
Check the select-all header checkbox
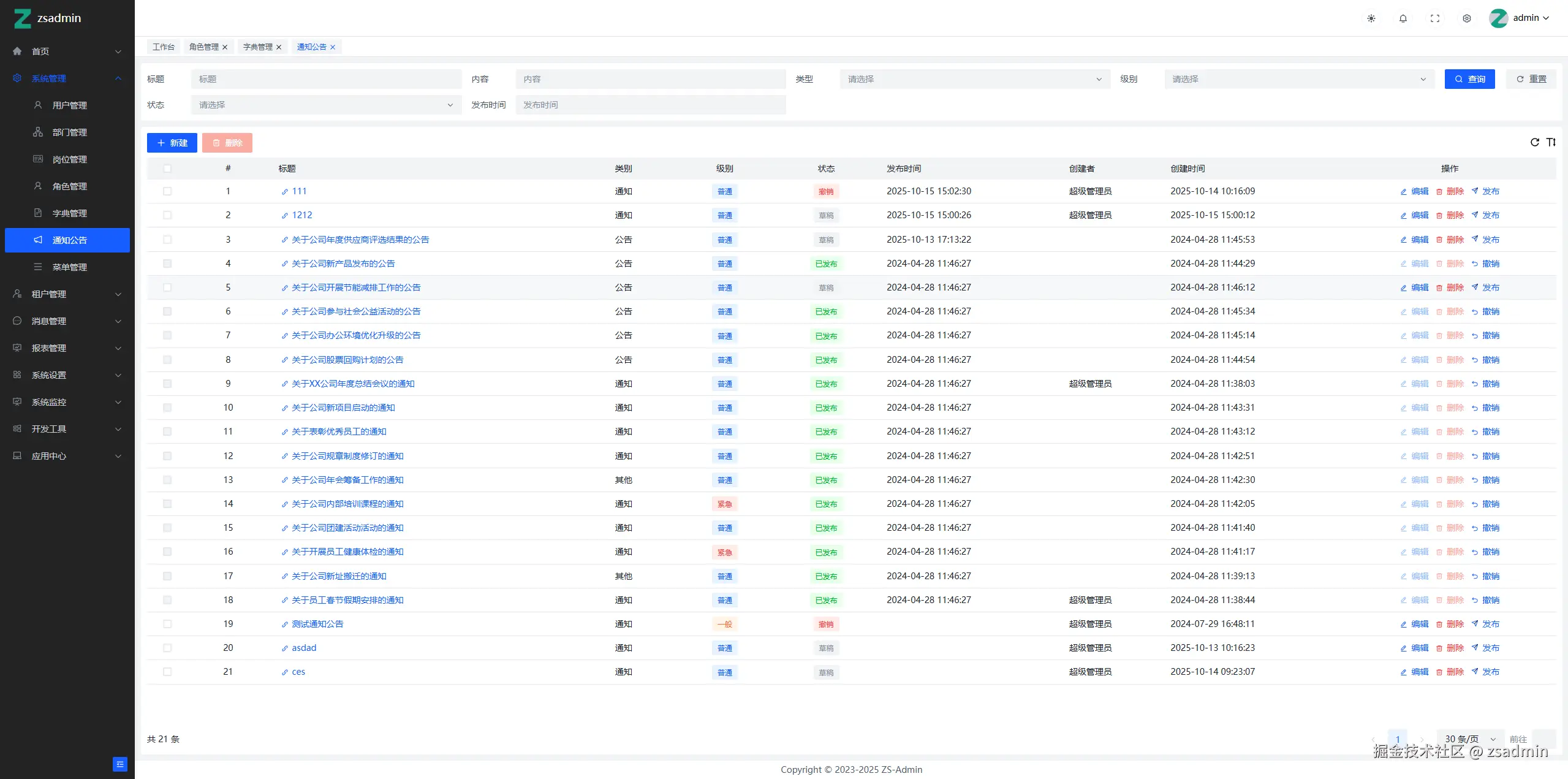tap(167, 169)
